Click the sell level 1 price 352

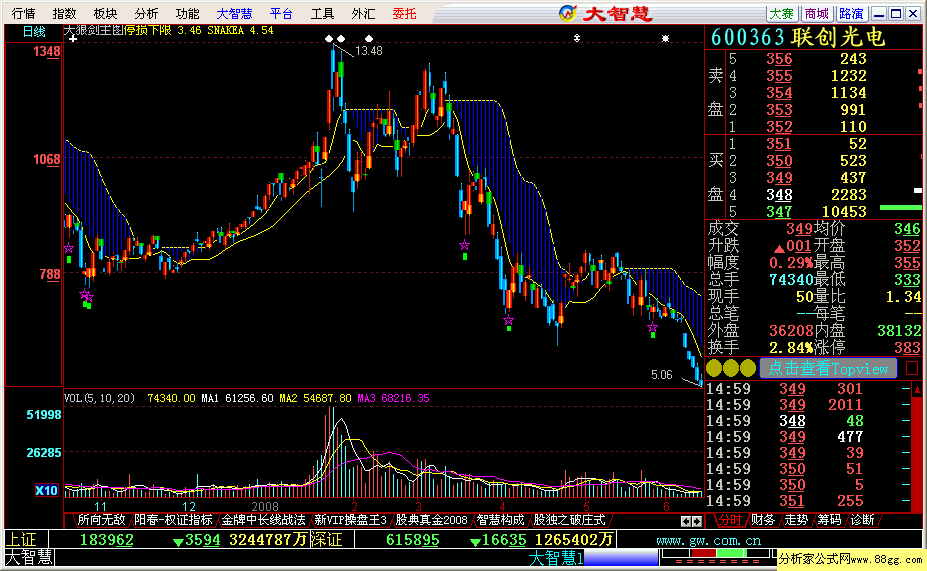779,127
